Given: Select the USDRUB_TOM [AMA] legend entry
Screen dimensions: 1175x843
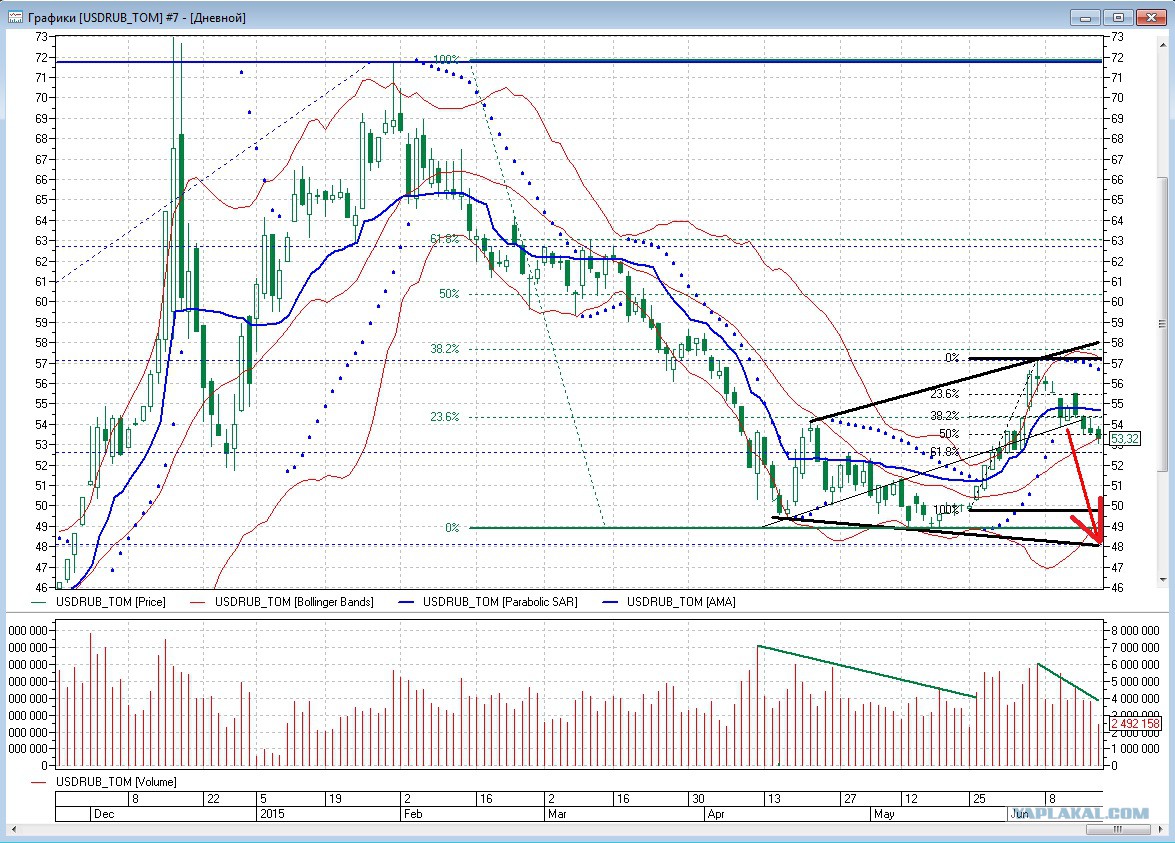Looking at the screenshot, I should point(681,602).
